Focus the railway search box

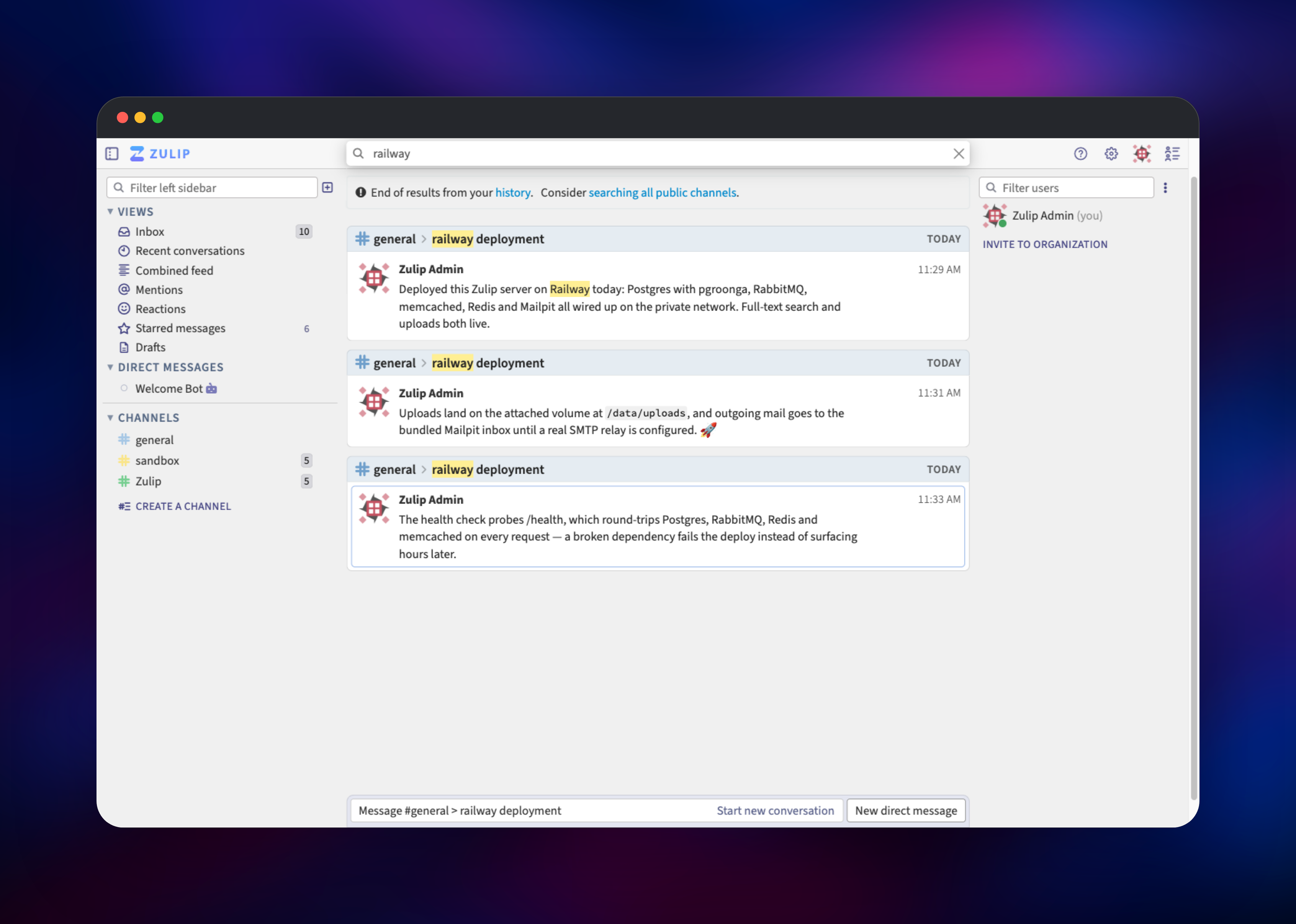pos(658,154)
